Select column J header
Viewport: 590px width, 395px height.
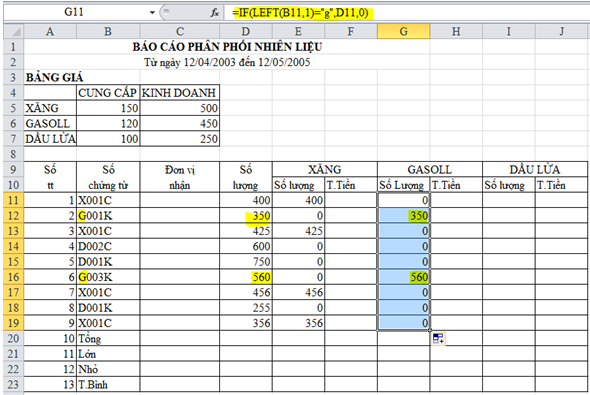click(x=561, y=31)
